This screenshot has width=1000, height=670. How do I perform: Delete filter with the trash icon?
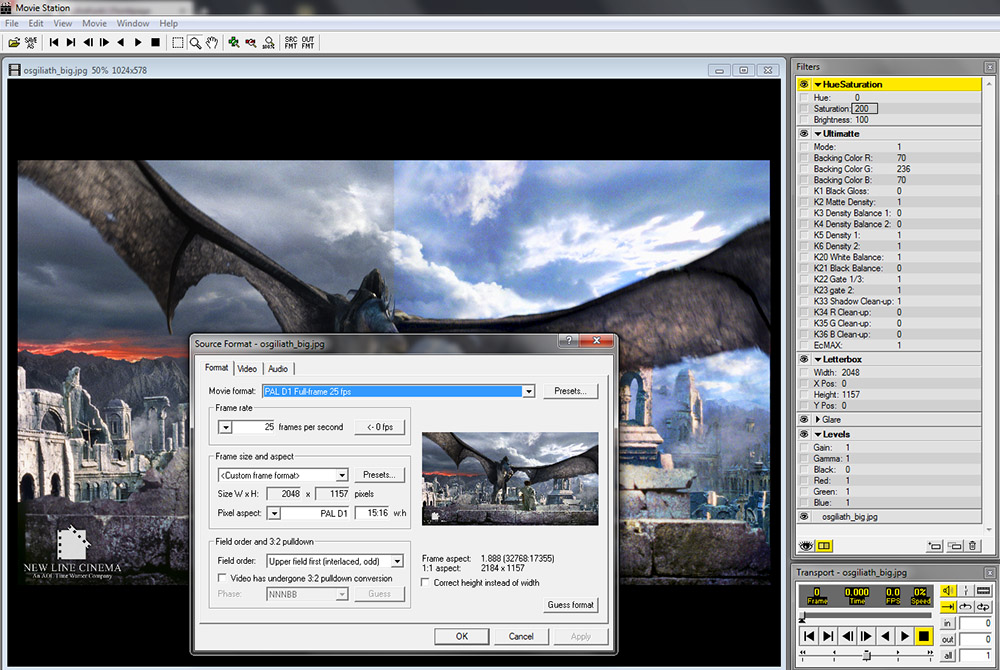click(972, 546)
